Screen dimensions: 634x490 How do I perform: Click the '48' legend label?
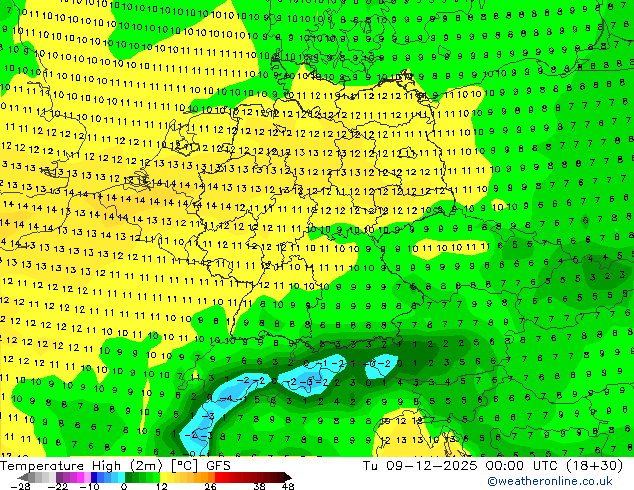pos(288,486)
